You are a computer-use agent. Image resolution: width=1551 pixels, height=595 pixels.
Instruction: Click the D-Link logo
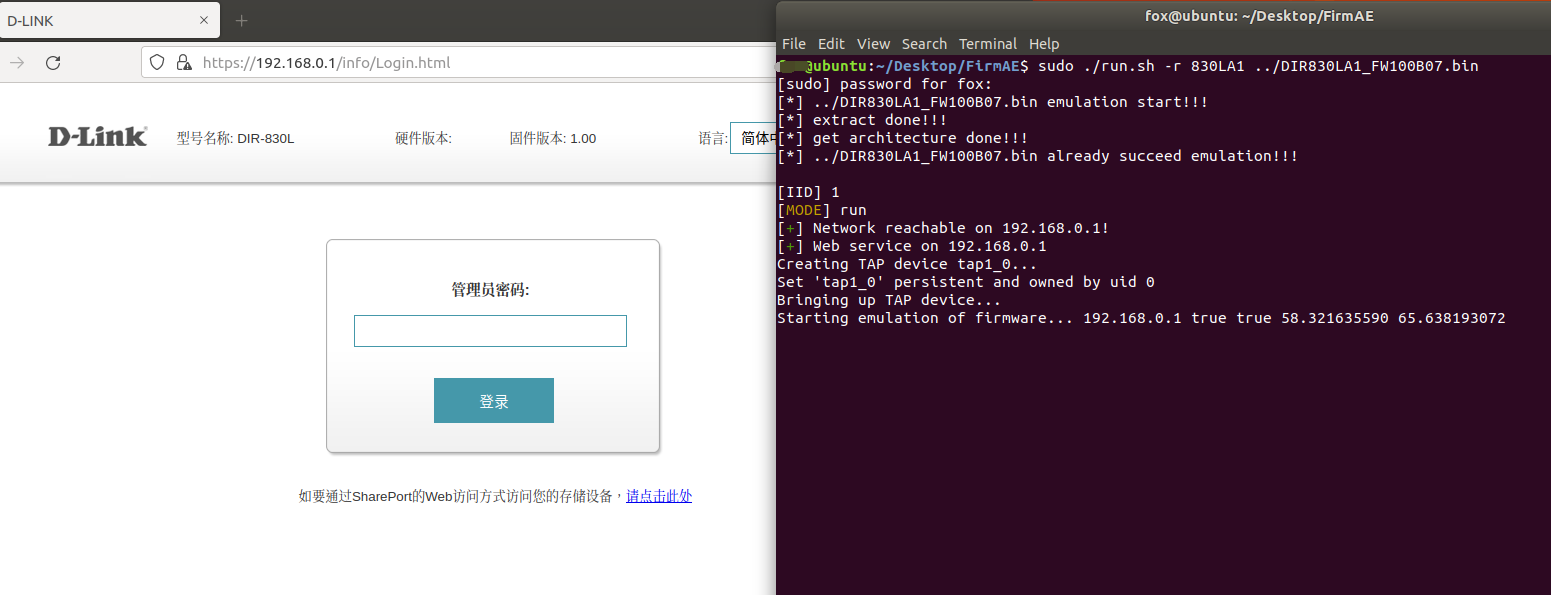tap(98, 137)
